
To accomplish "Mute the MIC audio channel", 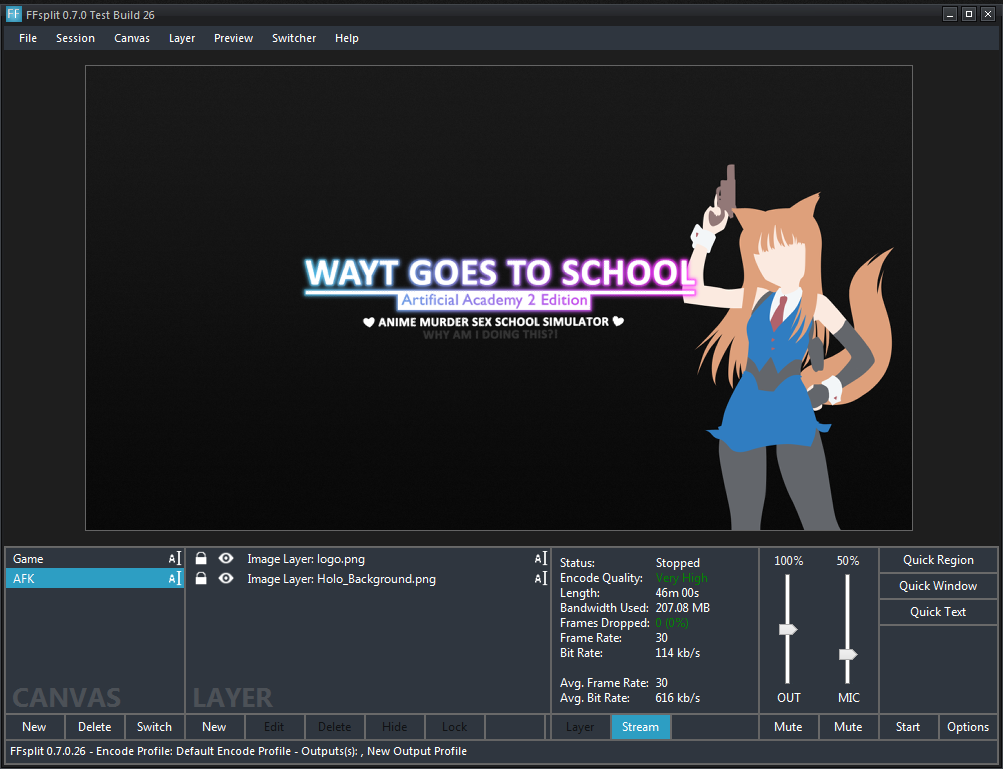I will 848,727.
